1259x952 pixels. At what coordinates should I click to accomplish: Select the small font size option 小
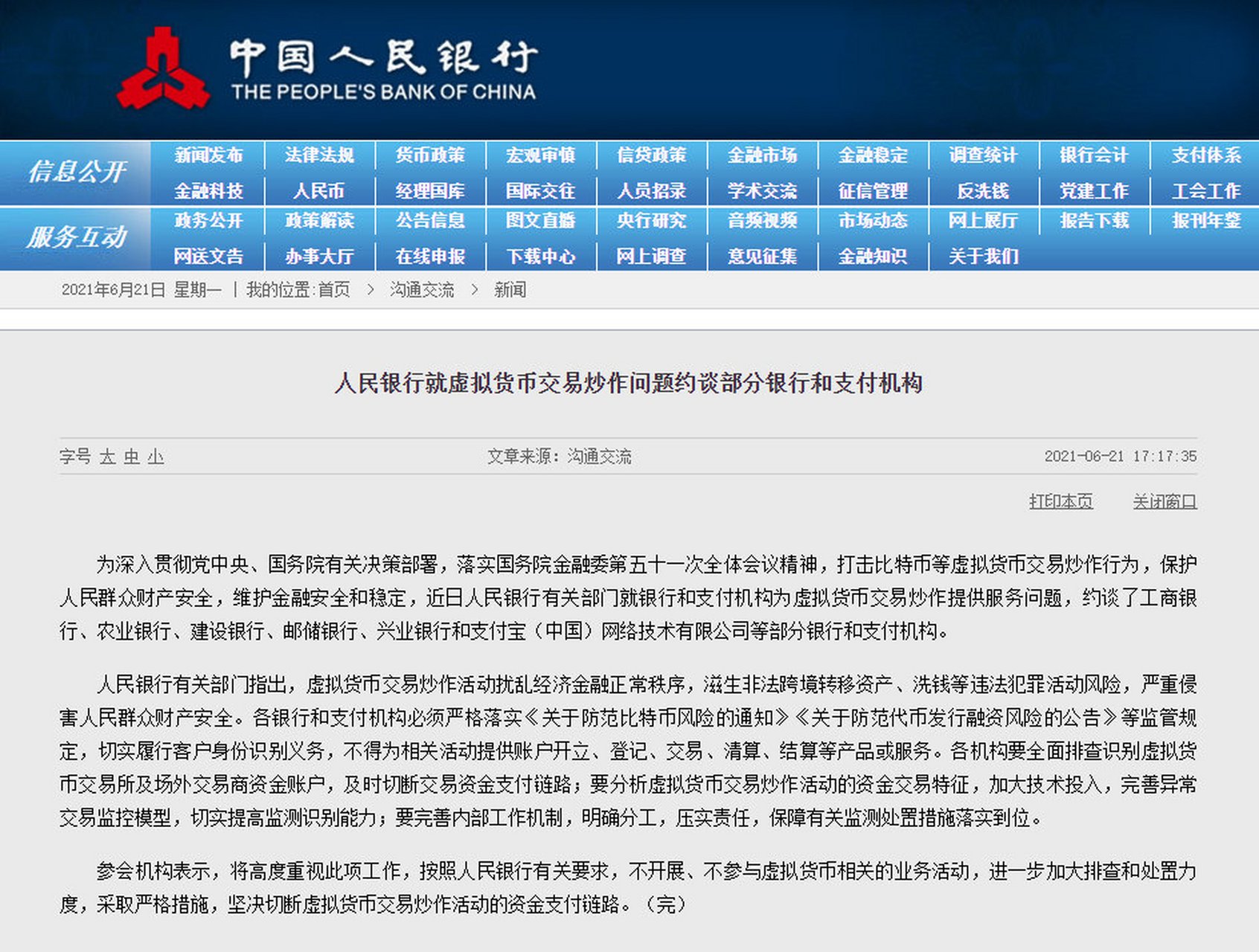coord(156,457)
